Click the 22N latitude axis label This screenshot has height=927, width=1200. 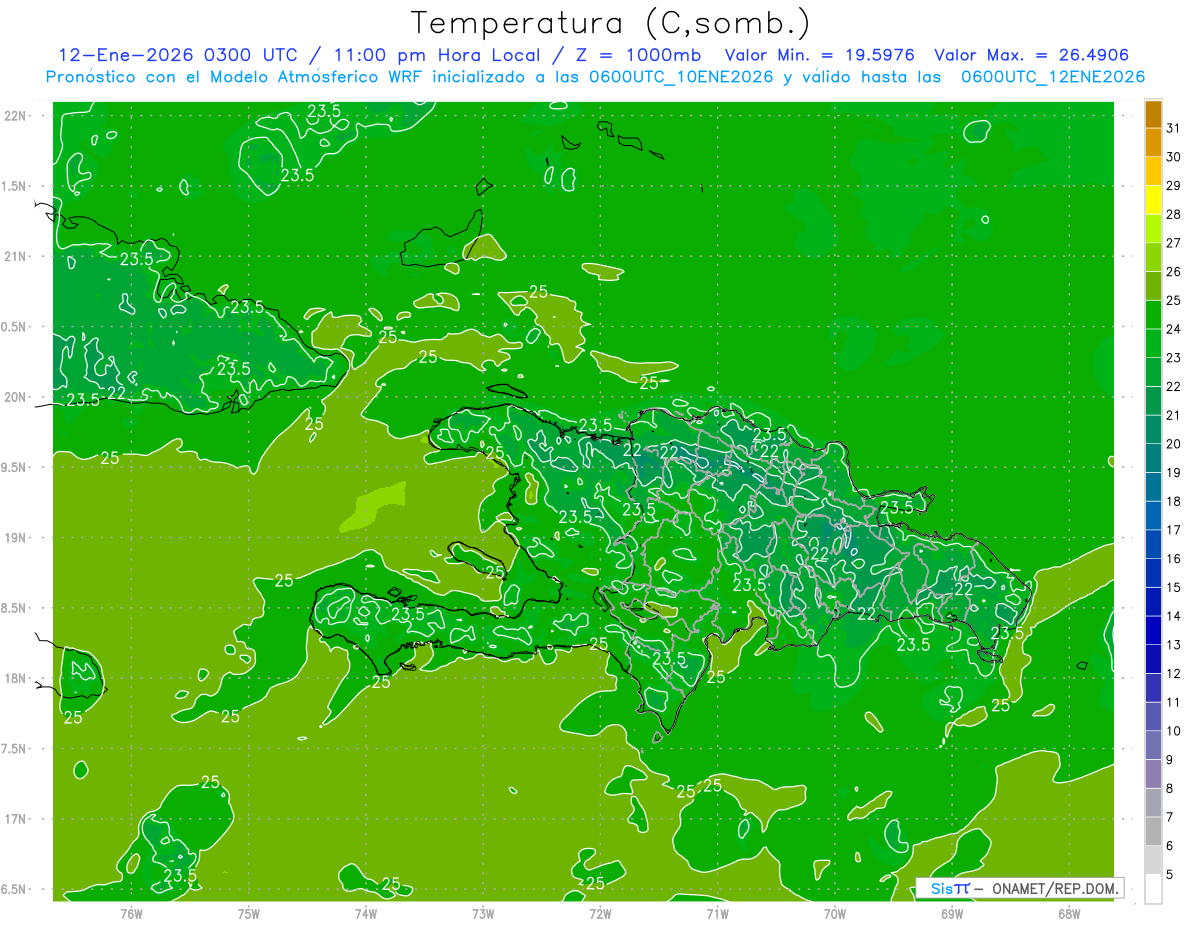(16, 116)
